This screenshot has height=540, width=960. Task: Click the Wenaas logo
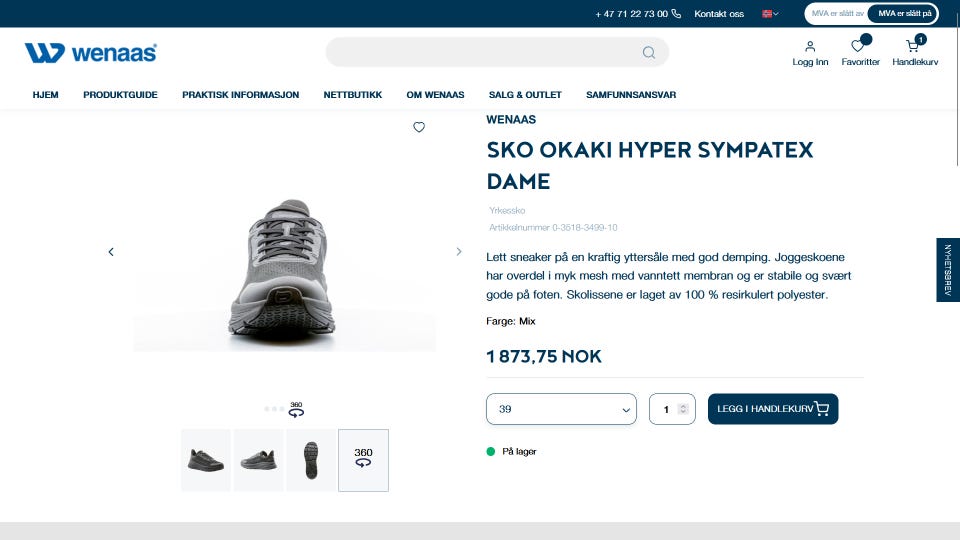coord(91,53)
